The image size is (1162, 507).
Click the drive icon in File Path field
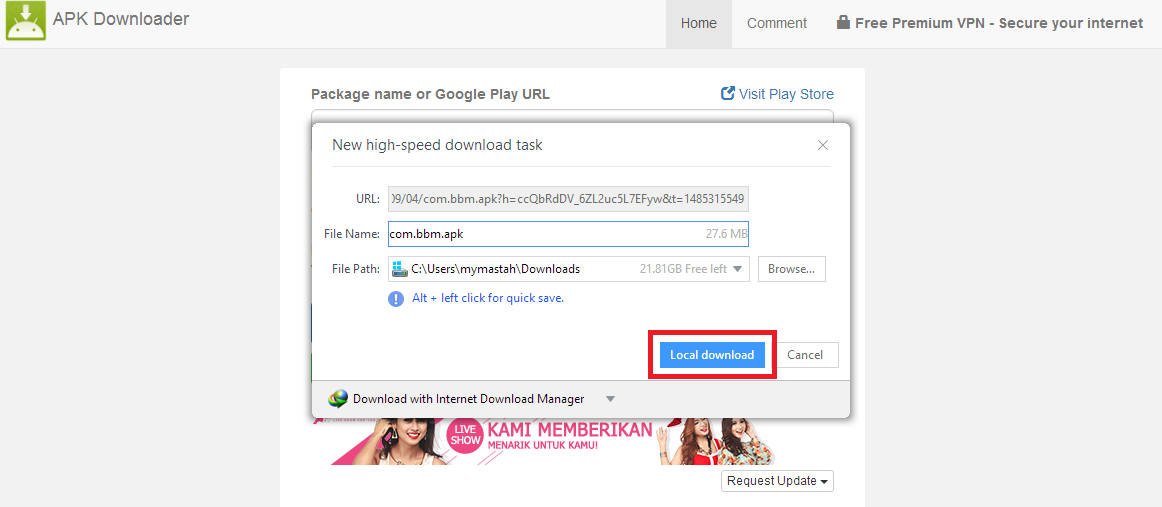pyautogui.click(x=399, y=269)
